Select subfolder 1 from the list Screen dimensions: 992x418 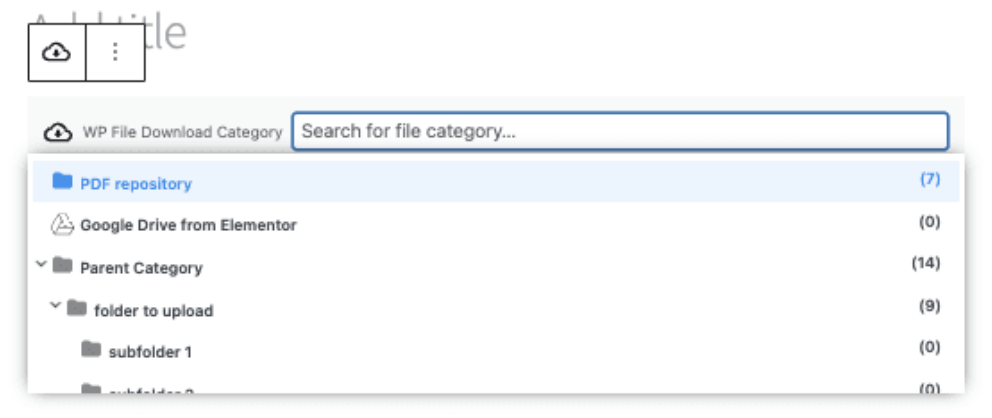click(x=150, y=352)
